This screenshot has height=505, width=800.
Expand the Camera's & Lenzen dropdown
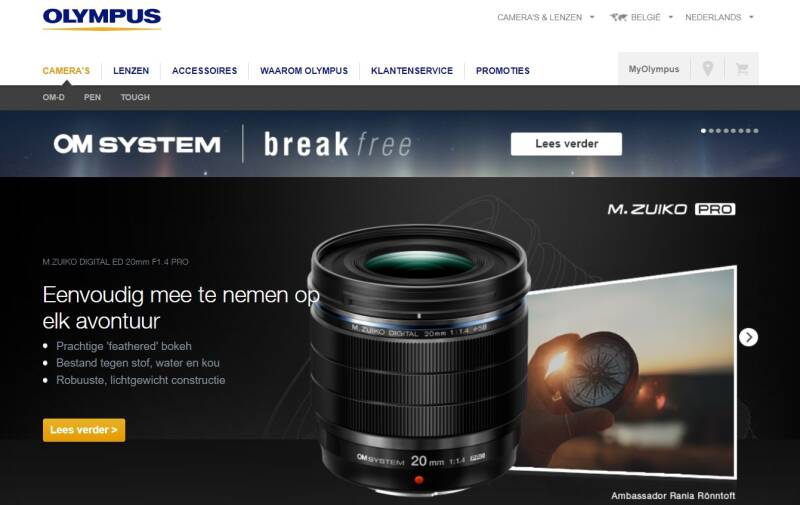[x=545, y=17]
